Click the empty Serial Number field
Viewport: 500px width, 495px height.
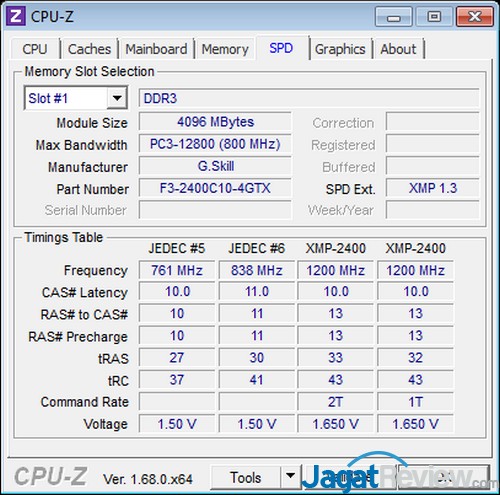(x=215, y=210)
